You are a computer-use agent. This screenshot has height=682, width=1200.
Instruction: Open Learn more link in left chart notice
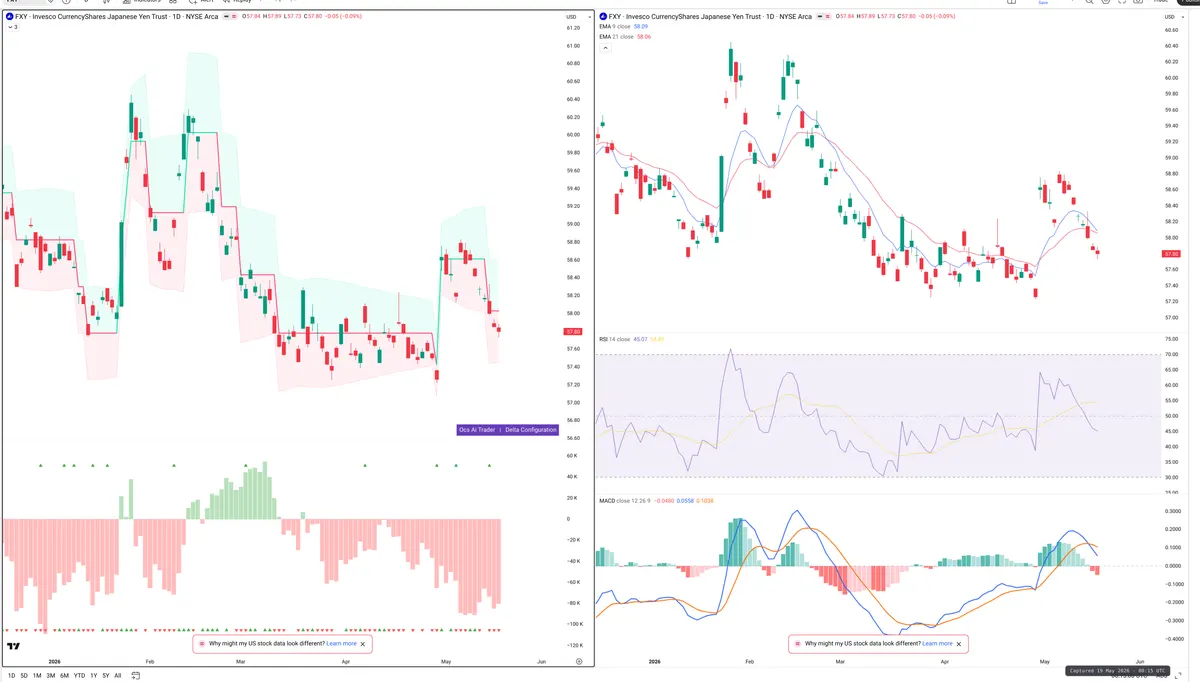pos(341,644)
